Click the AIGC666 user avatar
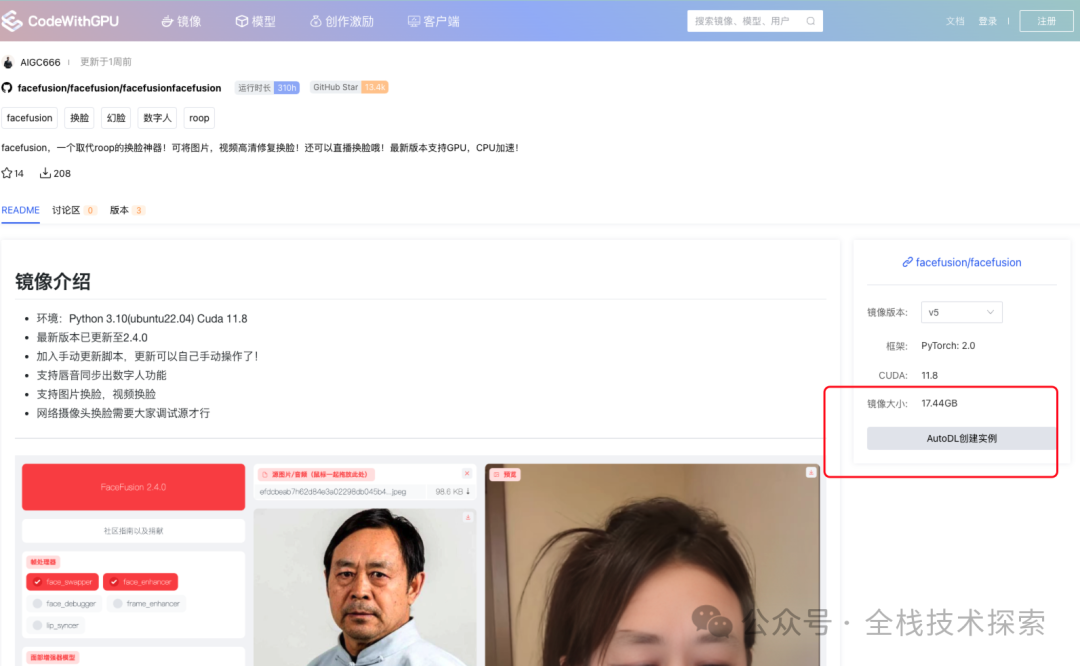Viewport: 1080px width, 666px height. 8,62
